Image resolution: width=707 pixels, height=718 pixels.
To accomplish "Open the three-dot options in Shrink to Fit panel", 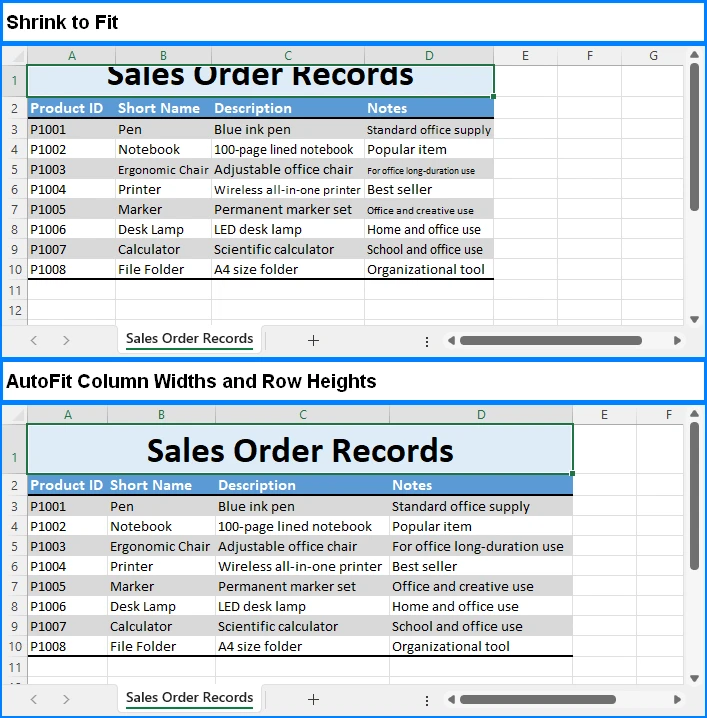I will click(427, 341).
